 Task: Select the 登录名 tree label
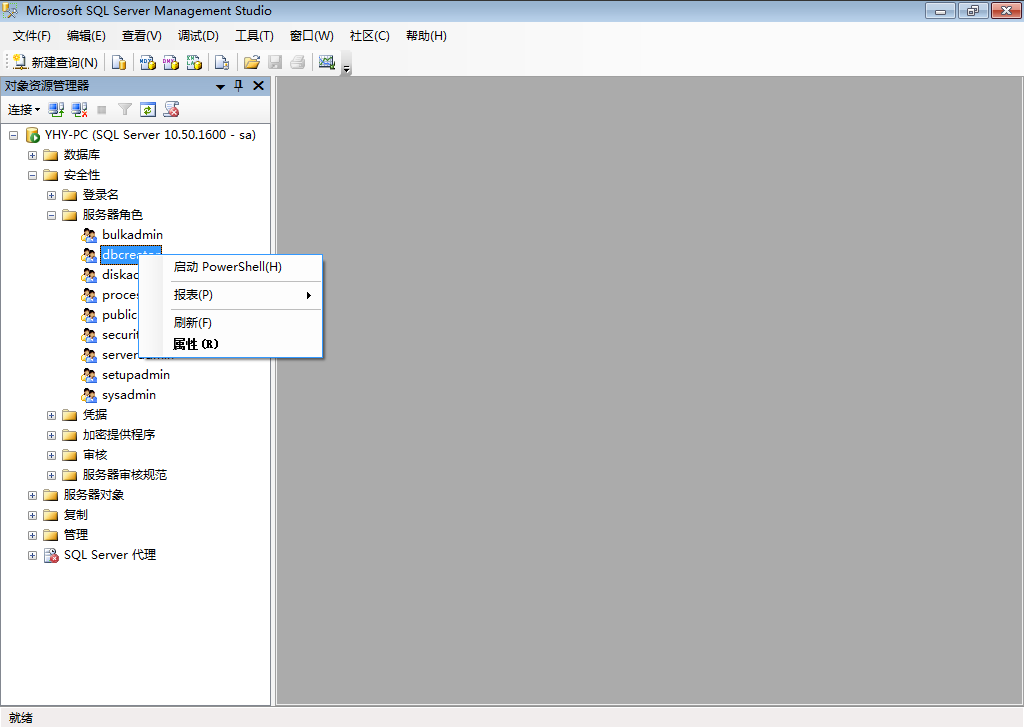click(101, 195)
